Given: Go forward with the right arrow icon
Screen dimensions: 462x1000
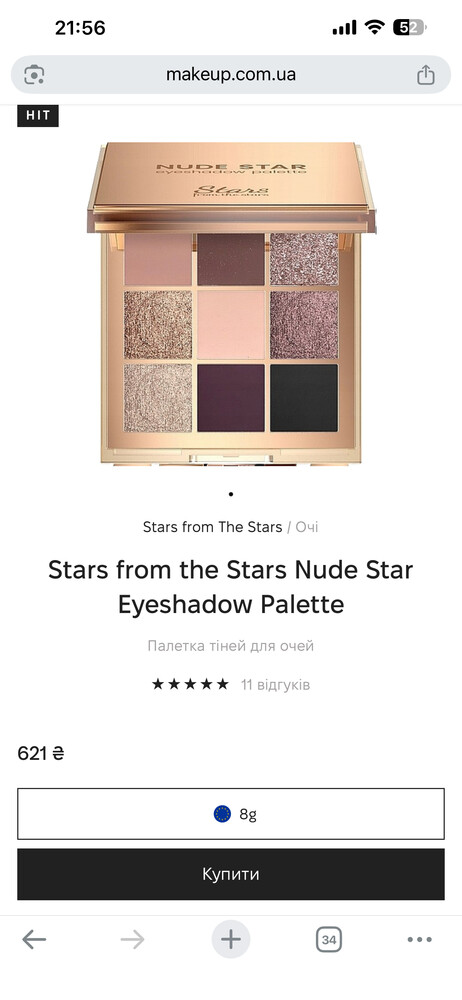Looking at the screenshot, I should click(132, 939).
